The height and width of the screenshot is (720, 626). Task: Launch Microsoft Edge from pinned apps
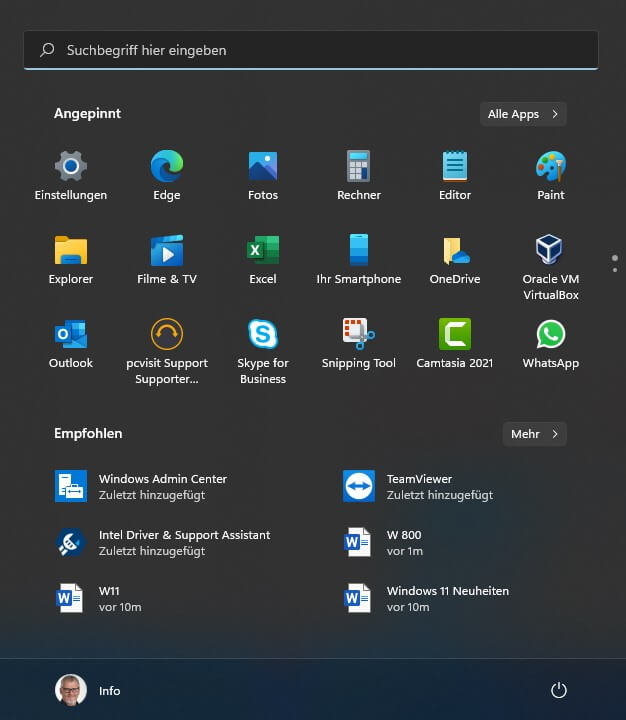pos(167,176)
